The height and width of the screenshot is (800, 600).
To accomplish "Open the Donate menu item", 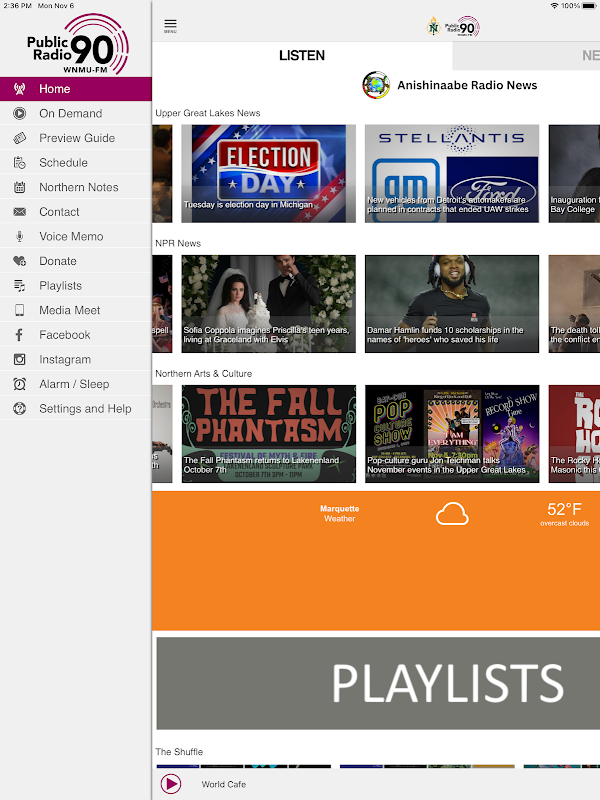I will [x=76, y=261].
